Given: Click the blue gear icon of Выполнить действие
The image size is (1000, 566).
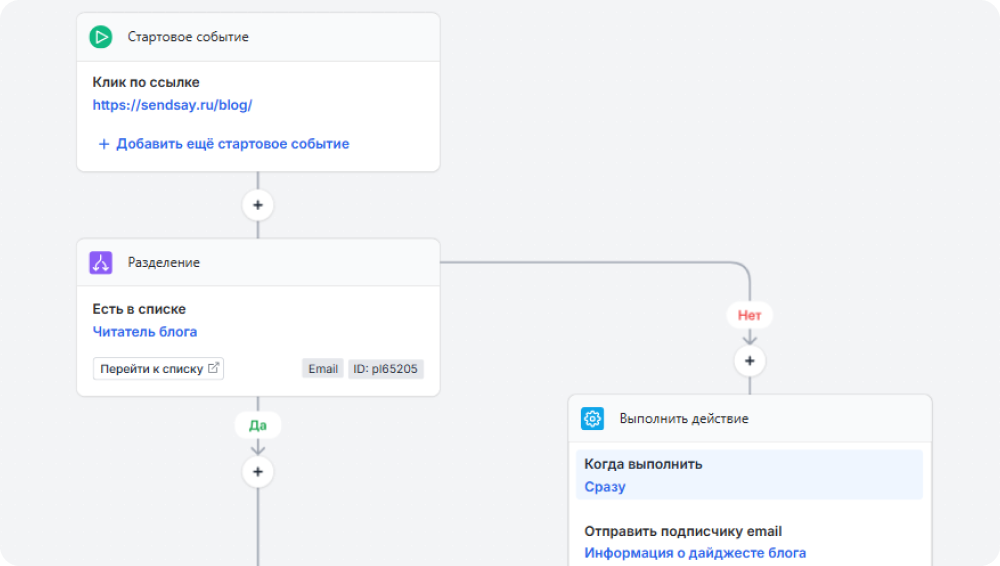Looking at the screenshot, I should (x=593, y=419).
